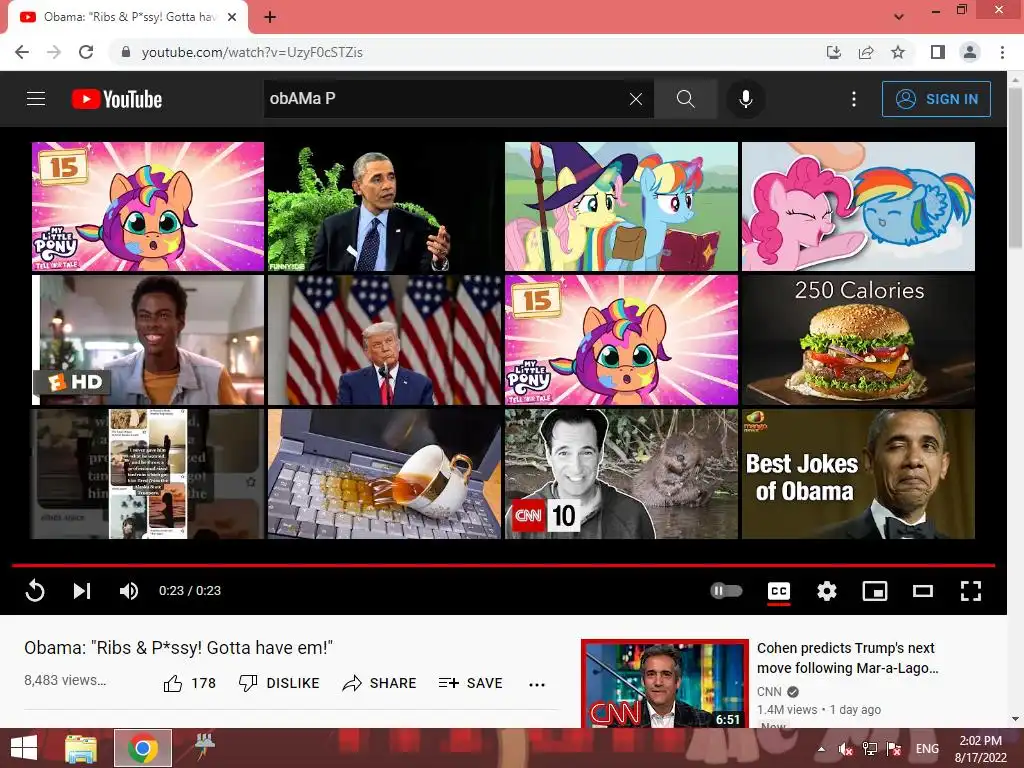Click the CNN thumbnail with 6:51 duration
1024x768 pixels.
tap(665, 683)
